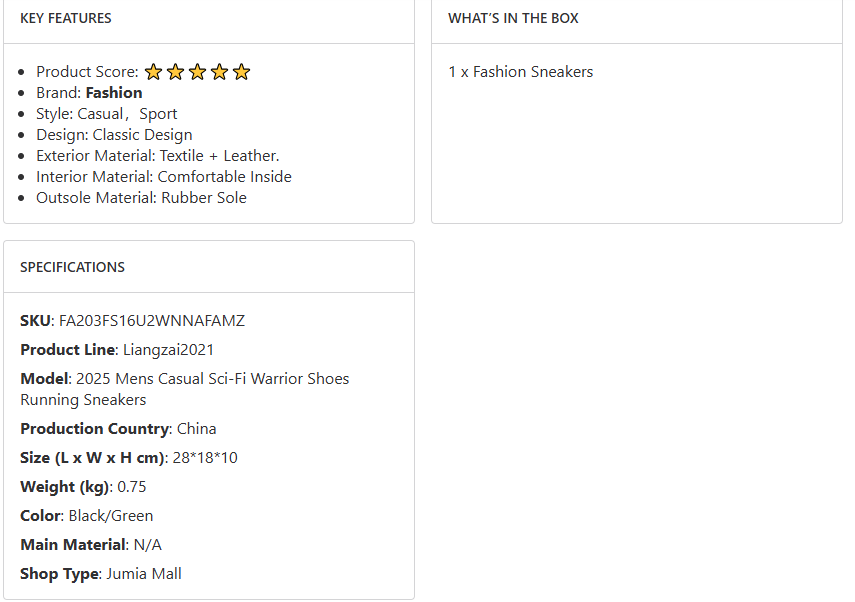Screen dimensions: 855x602
Task: Click the bold Fashion brand name
Action: coord(114,93)
